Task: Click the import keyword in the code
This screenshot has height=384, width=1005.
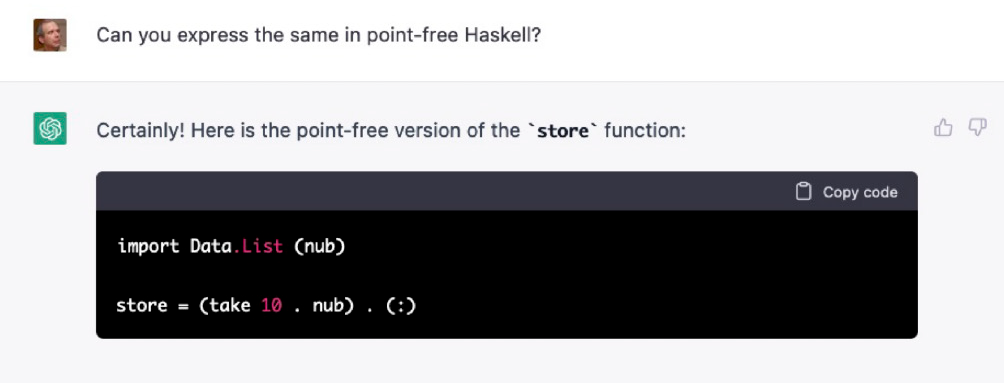Action: (149, 246)
